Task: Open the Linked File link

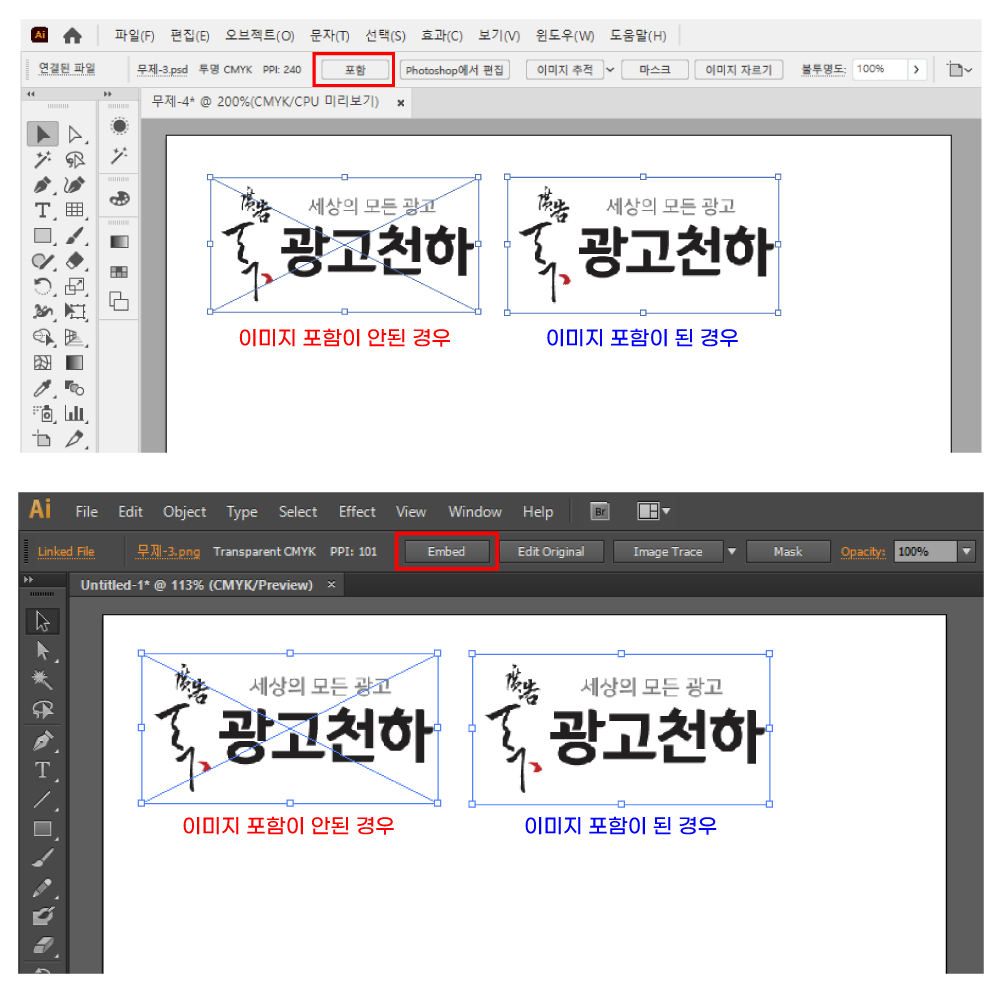Action: click(66, 552)
